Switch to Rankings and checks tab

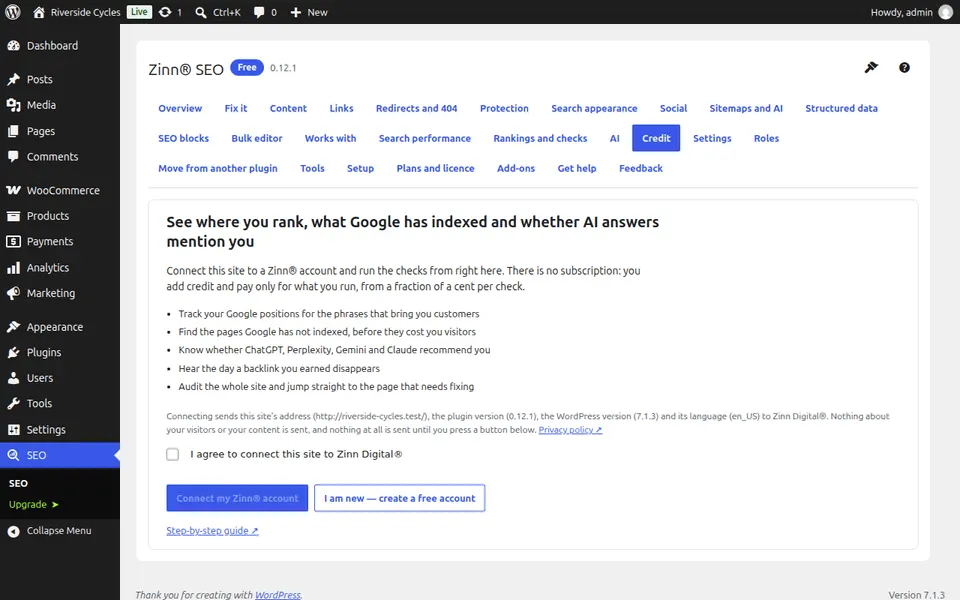[540, 138]
